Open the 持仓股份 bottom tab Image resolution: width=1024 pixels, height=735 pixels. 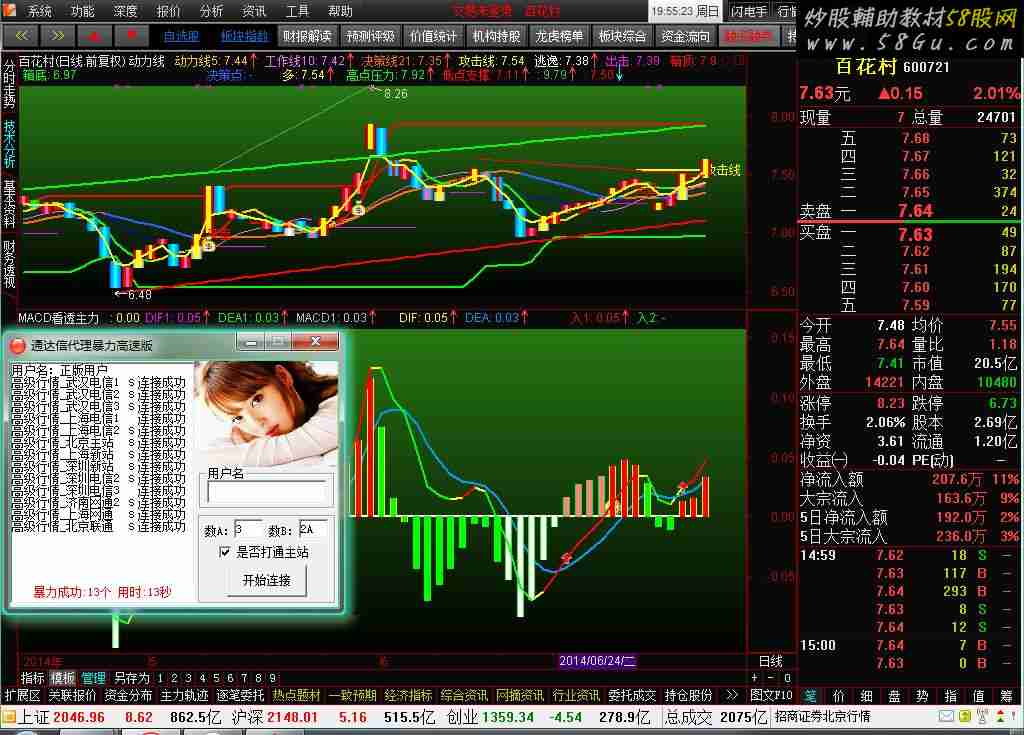pyautogui.click(x=688, y=696)
